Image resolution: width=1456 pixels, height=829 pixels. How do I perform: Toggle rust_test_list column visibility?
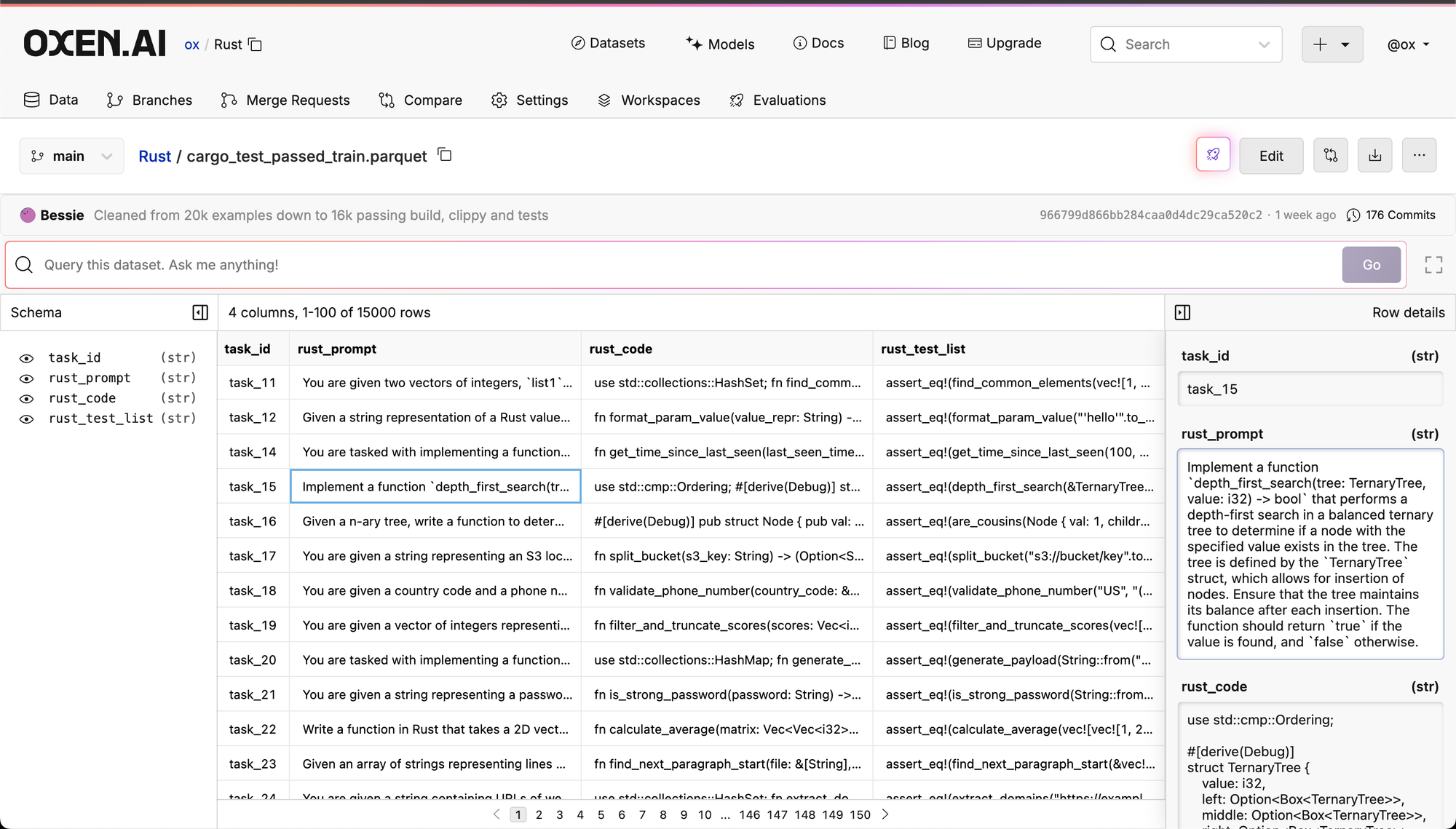click(26, 419)
